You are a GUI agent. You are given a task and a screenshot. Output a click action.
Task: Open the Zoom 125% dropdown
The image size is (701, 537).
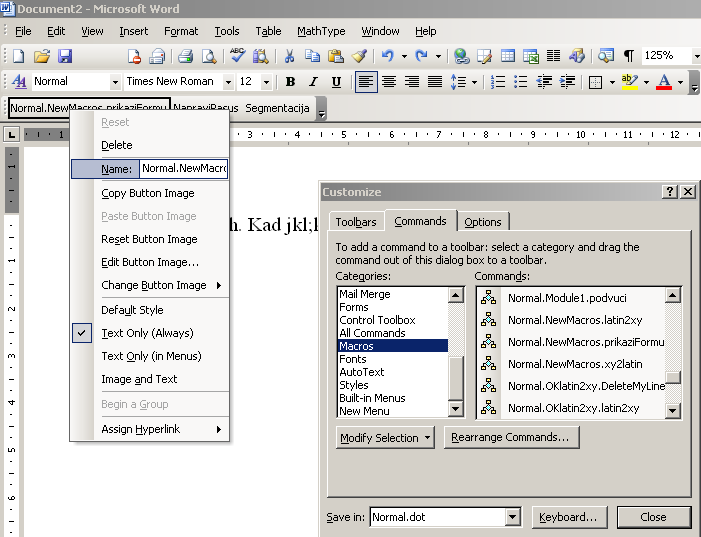696,56
